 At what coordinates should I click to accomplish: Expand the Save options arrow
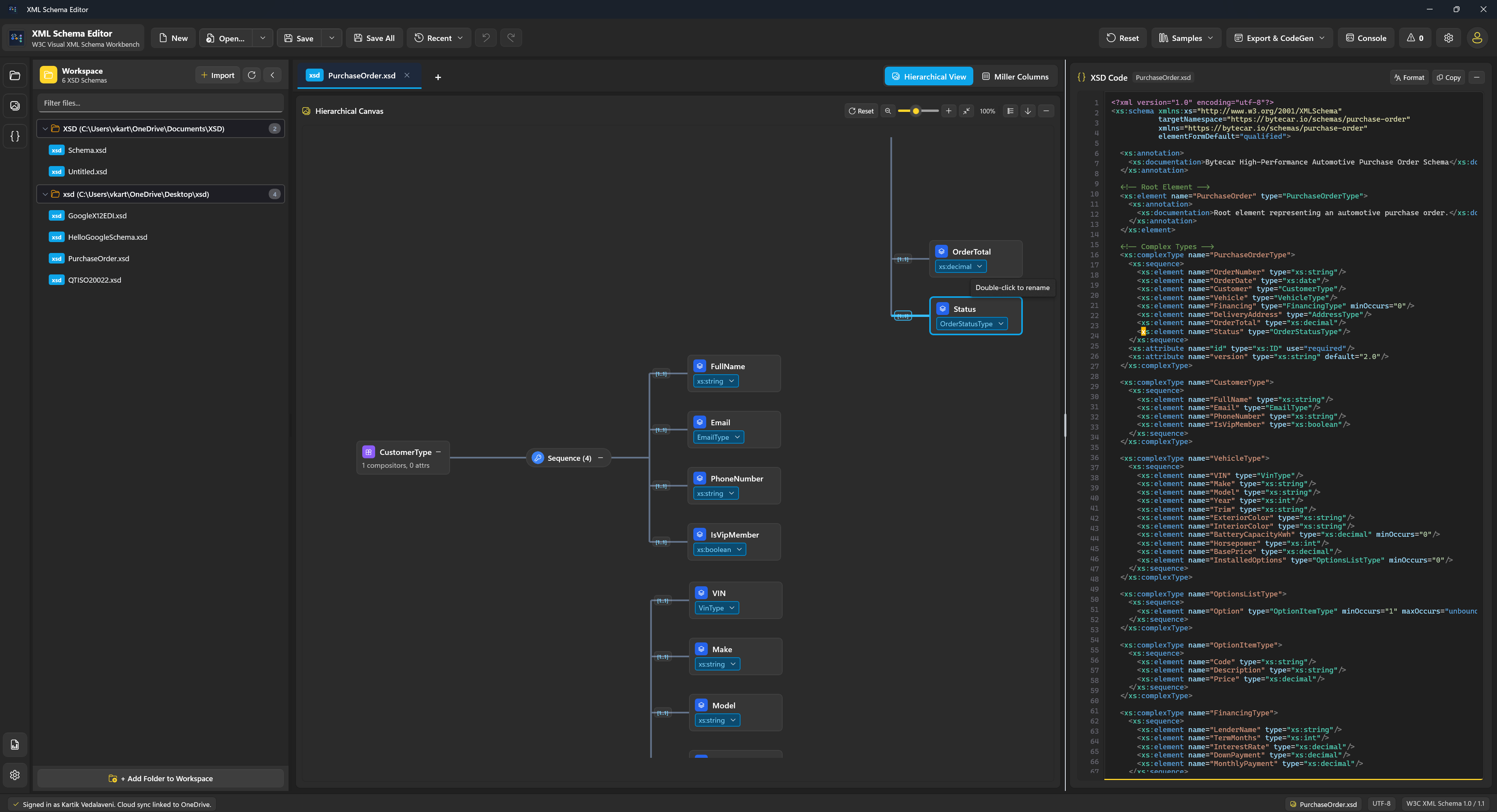pos(332,38)
